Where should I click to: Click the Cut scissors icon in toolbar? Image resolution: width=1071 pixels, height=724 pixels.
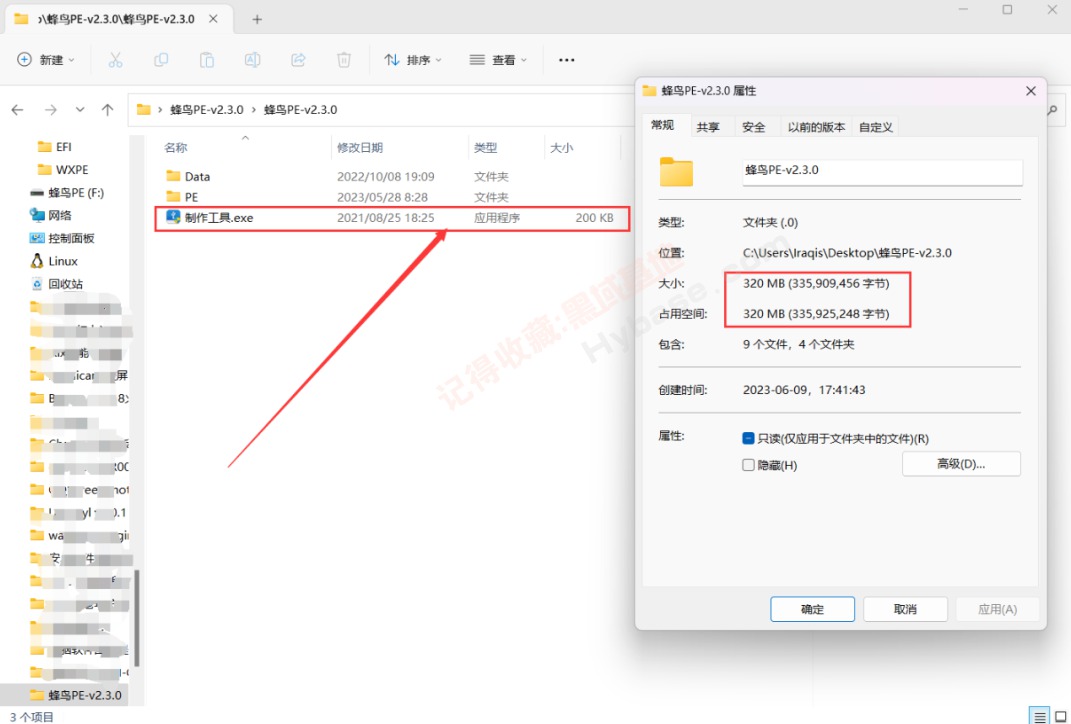click(x=115, y=60)
